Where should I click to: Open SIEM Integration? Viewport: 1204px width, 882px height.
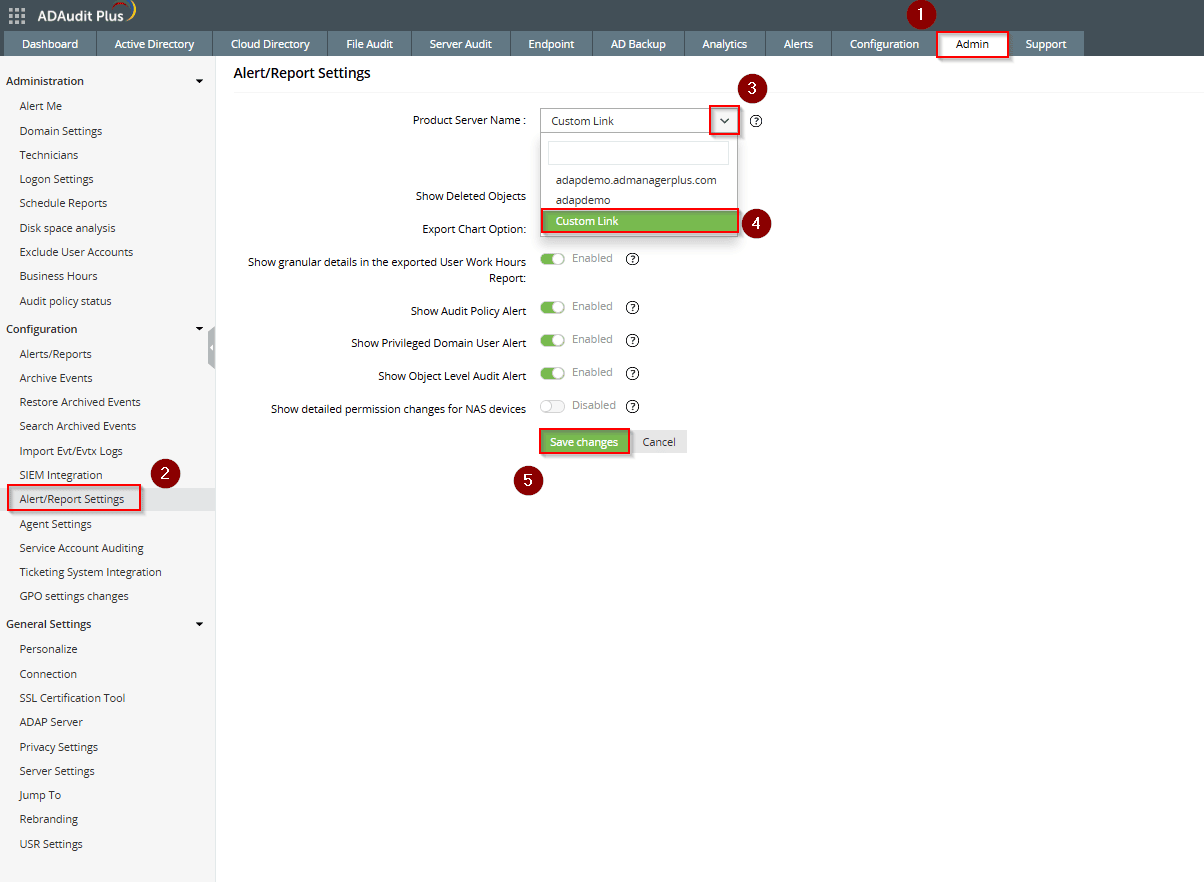pyautogui.click(x=61, y=475)
